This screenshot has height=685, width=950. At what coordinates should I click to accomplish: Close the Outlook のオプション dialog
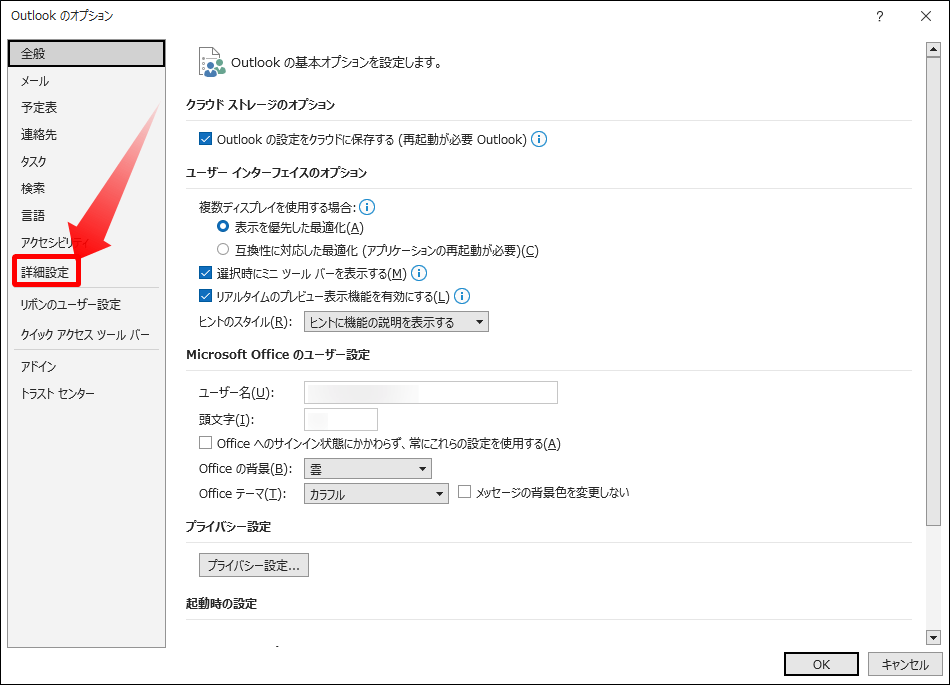pos(926,16)
